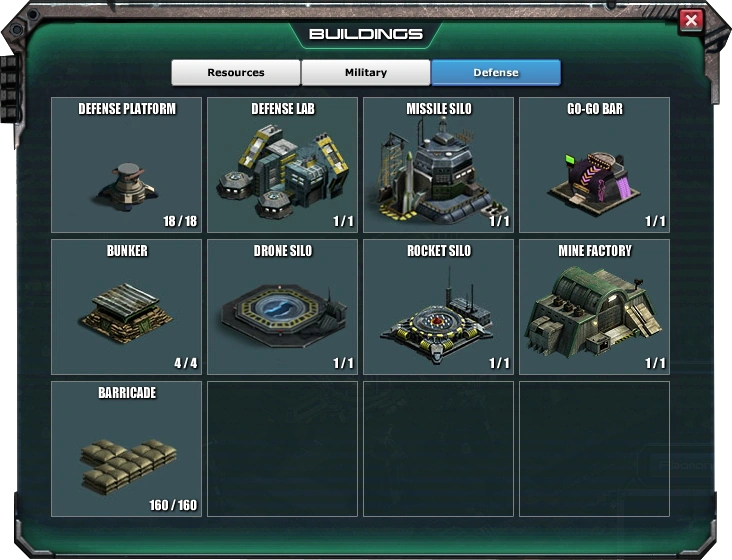Click the Defense Platform 18/18 count
This screenshot has width=732, height=560.
tap(180, 221)
